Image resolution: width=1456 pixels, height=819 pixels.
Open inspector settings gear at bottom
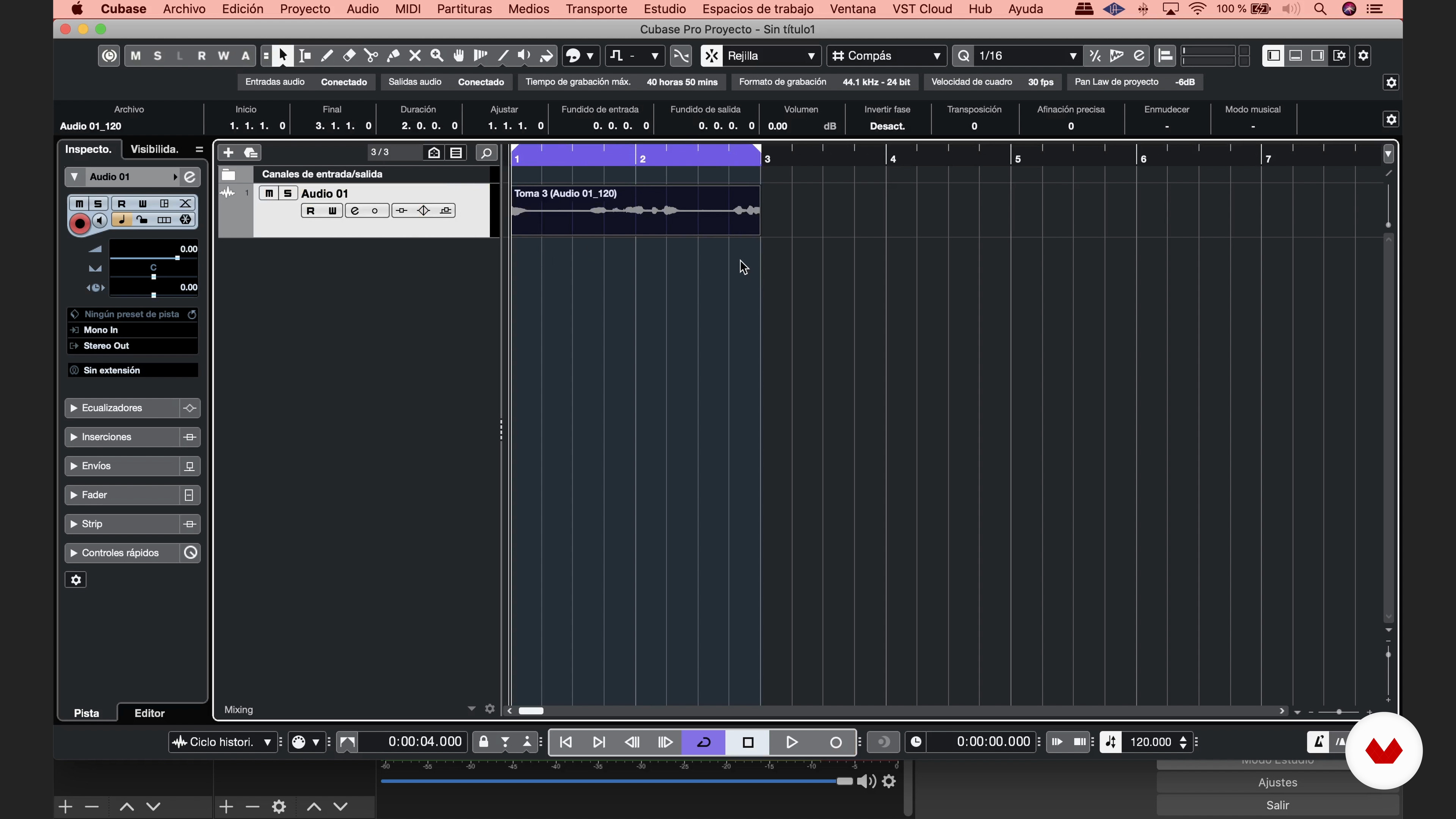pos(76,580)
